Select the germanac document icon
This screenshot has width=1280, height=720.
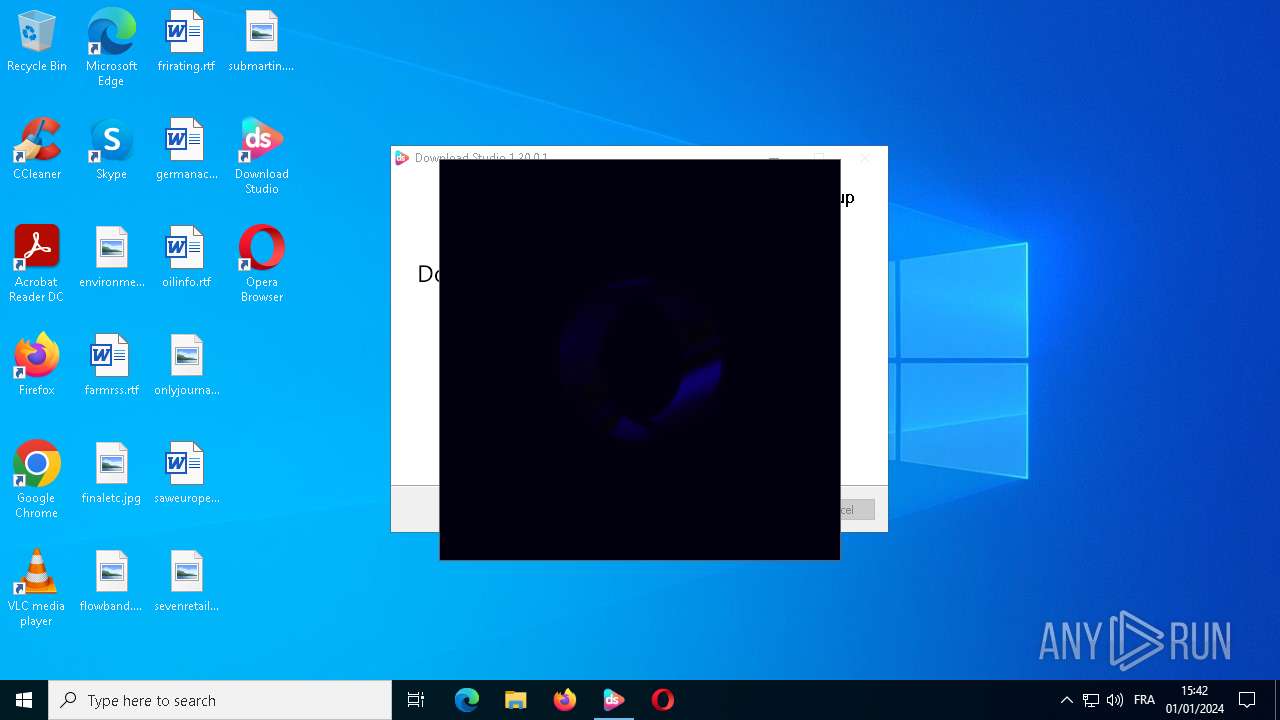pyautogui.click(x=186, y=150)
